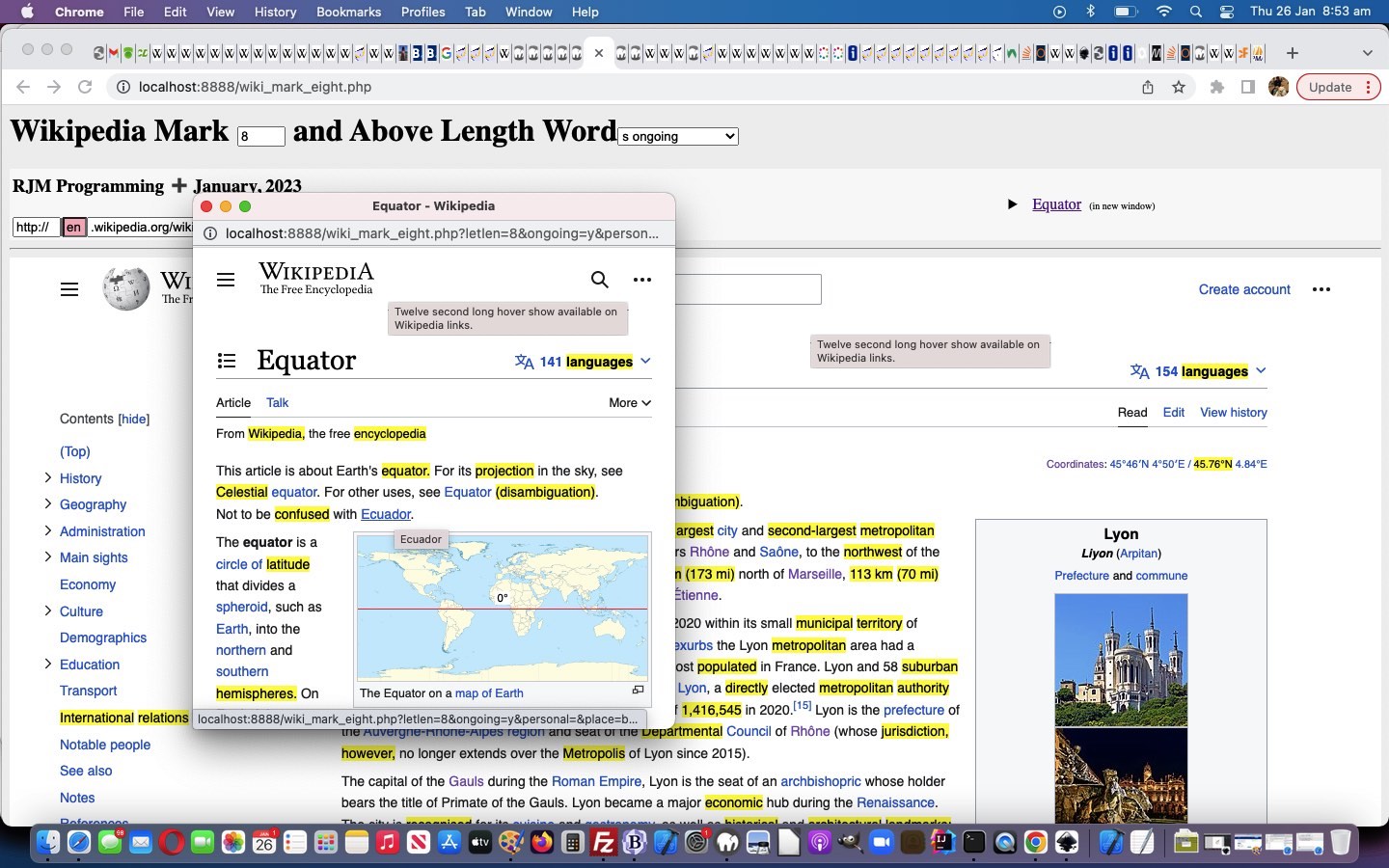
Task: Bookmark this page with the star icon
Action: (x=1179, y=87)
